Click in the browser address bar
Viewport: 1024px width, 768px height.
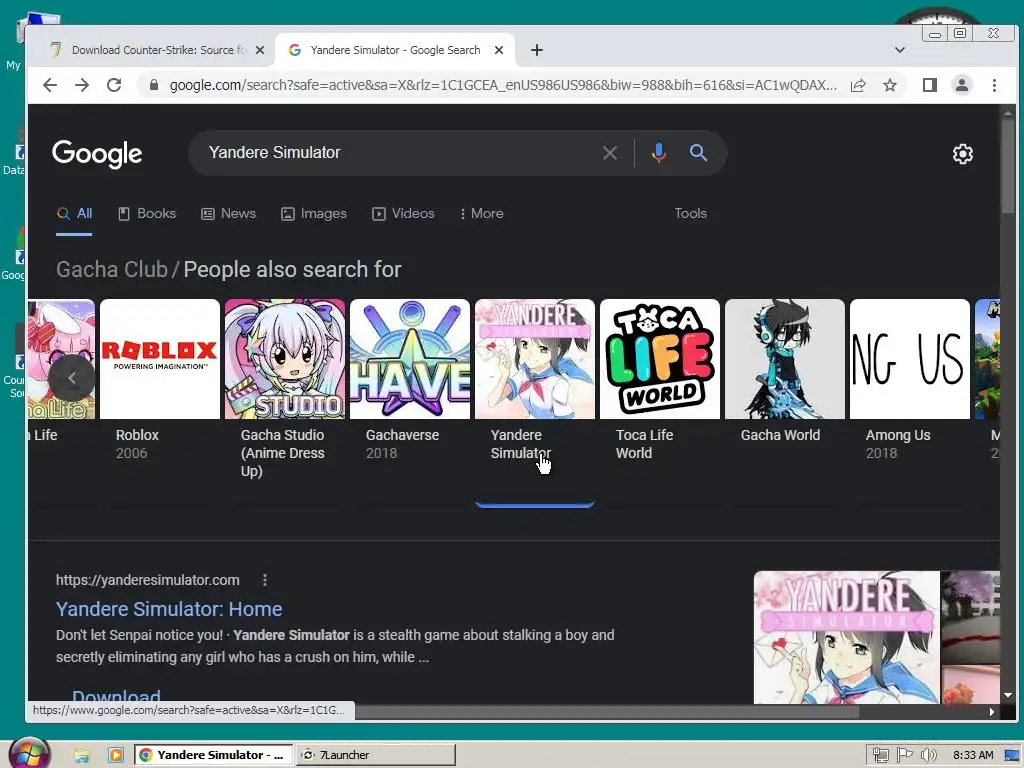[503, 85]
